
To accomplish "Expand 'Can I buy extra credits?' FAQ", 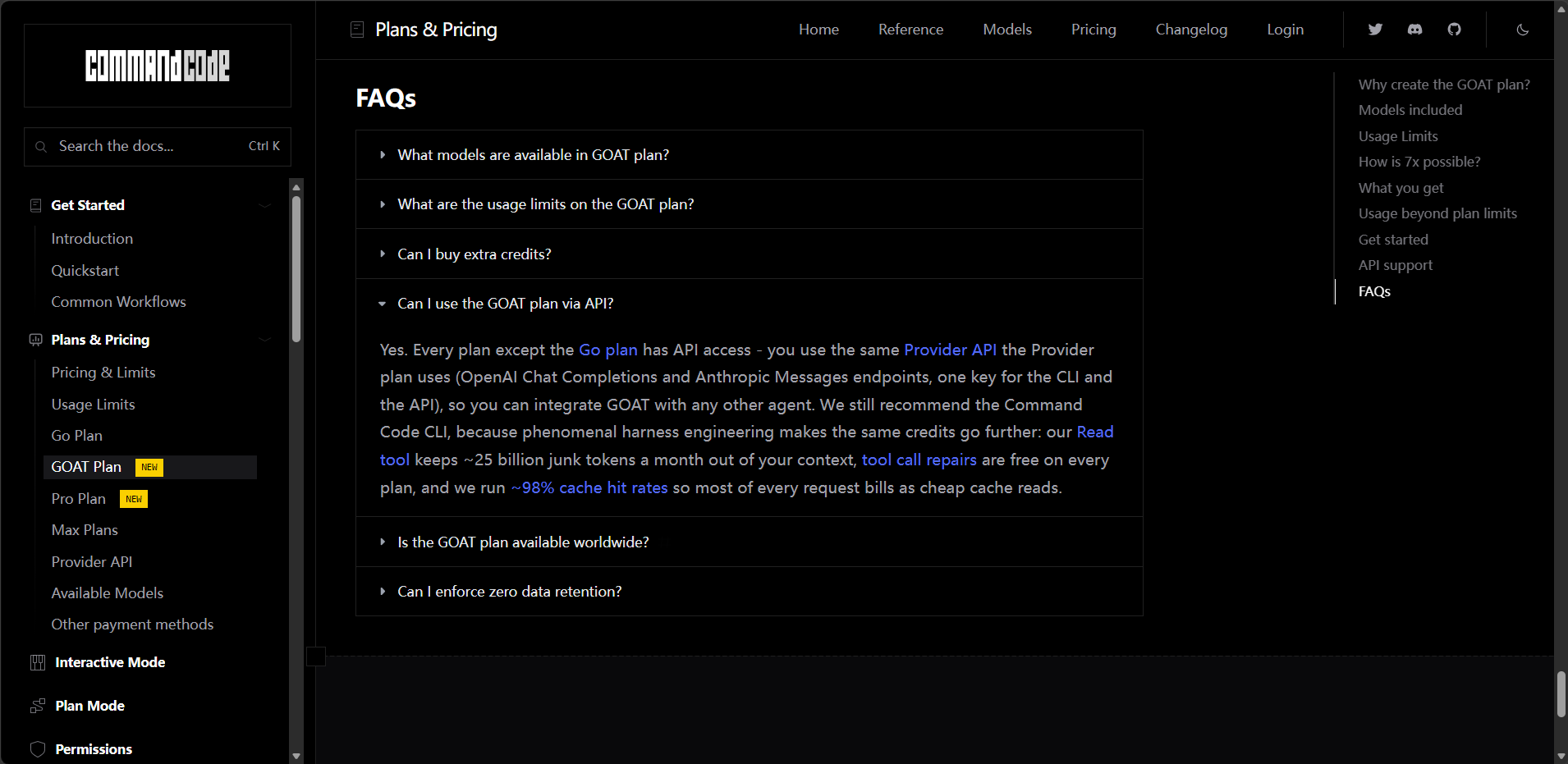I will pos(749,254).
